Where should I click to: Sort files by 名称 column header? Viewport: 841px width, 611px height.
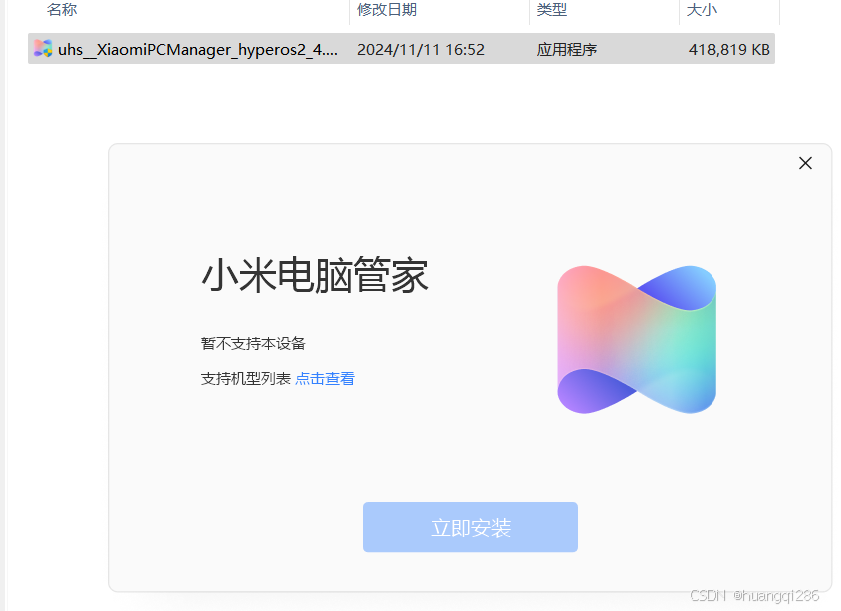[x=62, y=9]
